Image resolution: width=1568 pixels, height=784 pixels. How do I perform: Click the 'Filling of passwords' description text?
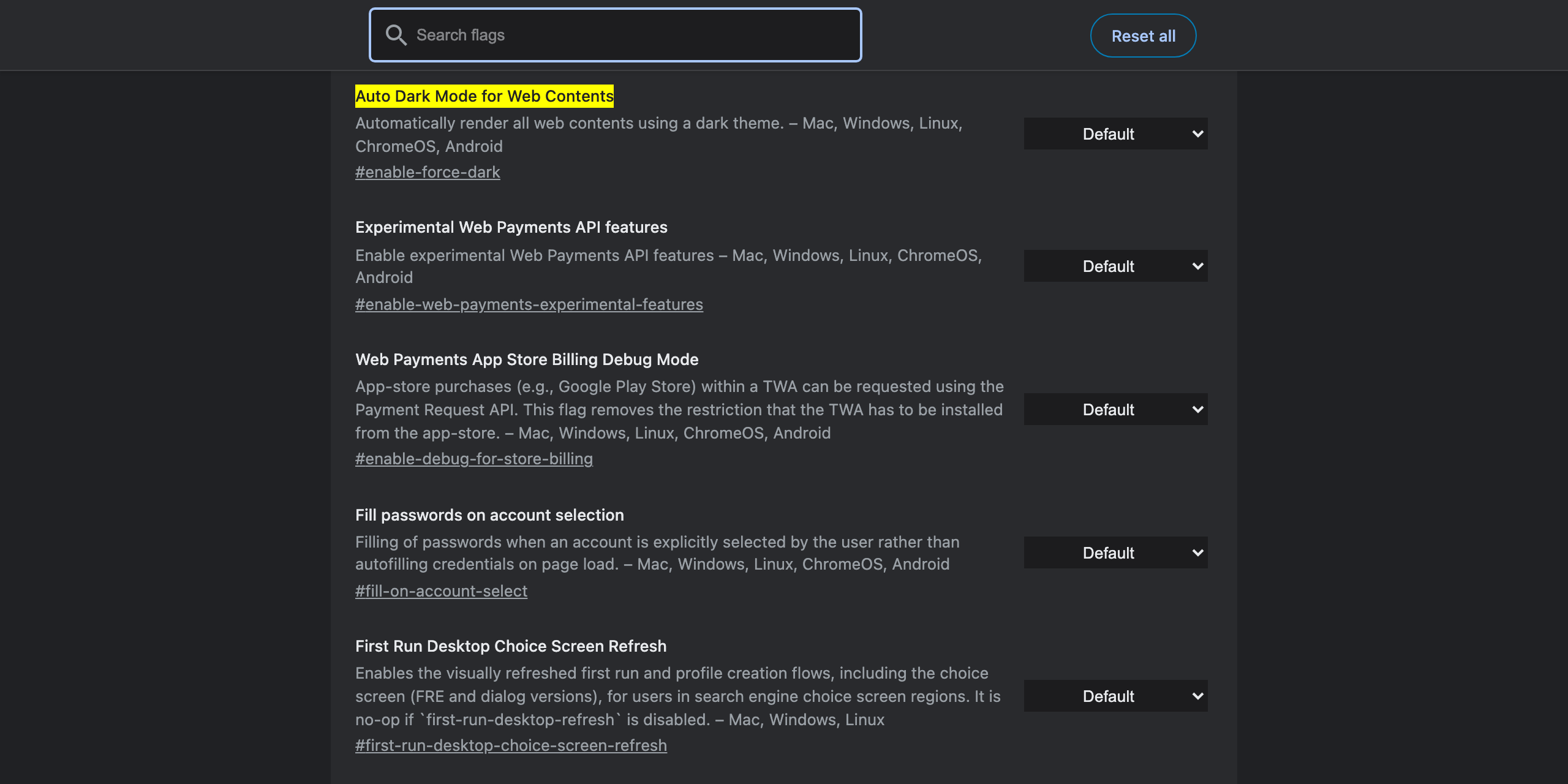point(657,553)
